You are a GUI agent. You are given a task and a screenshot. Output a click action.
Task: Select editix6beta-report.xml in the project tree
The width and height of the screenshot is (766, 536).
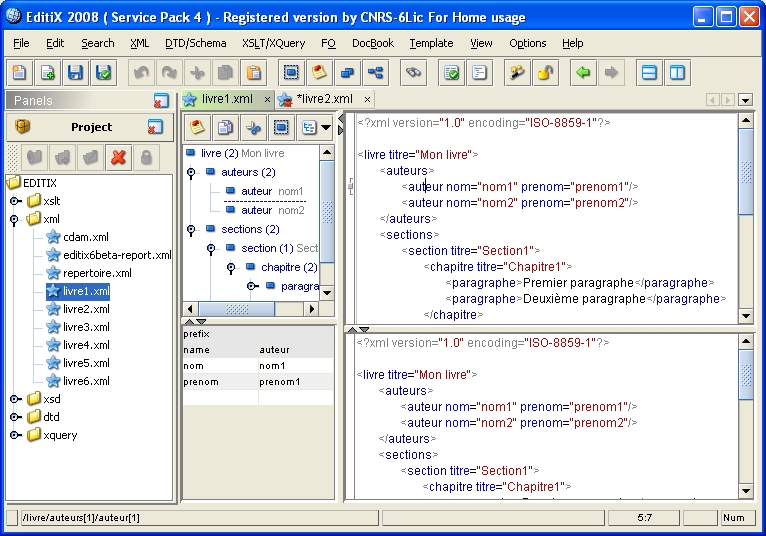(x=117, y=255)
